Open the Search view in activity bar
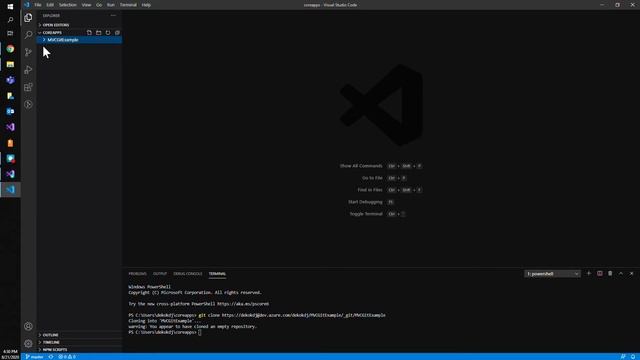This screenshot has width=640, height=360. 28,35
